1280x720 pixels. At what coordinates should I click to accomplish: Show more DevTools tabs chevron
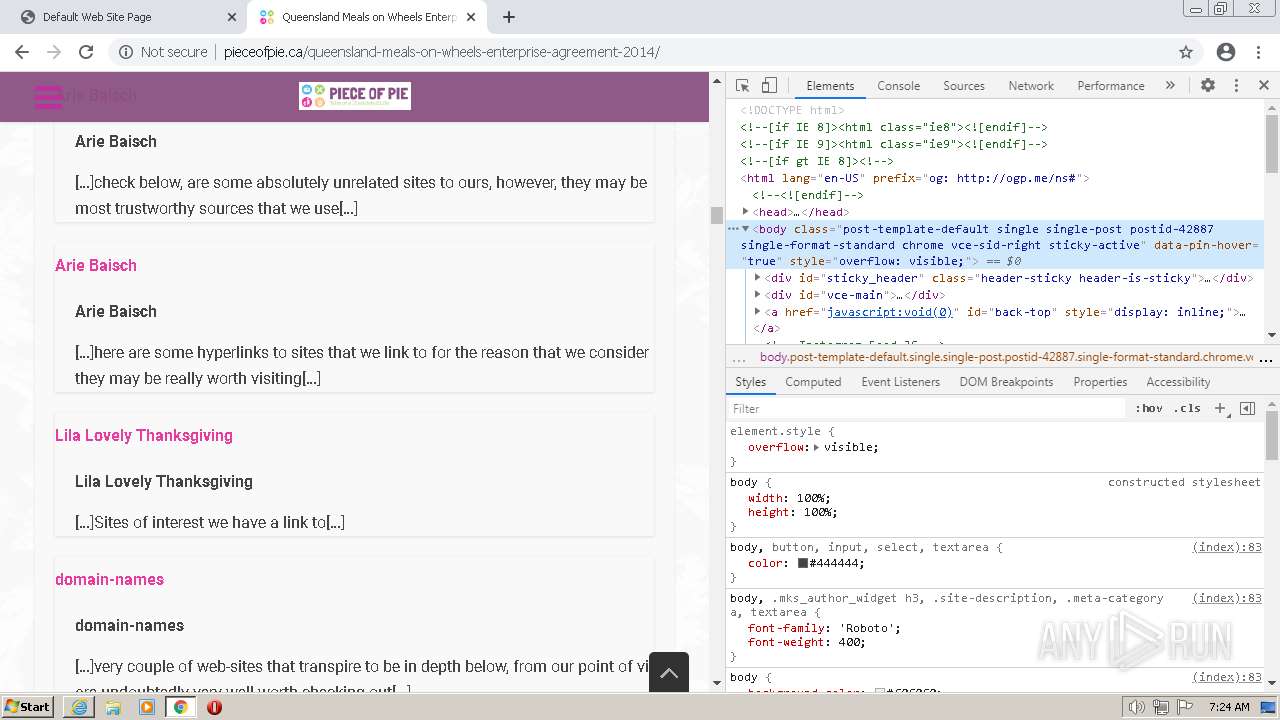1170,86
